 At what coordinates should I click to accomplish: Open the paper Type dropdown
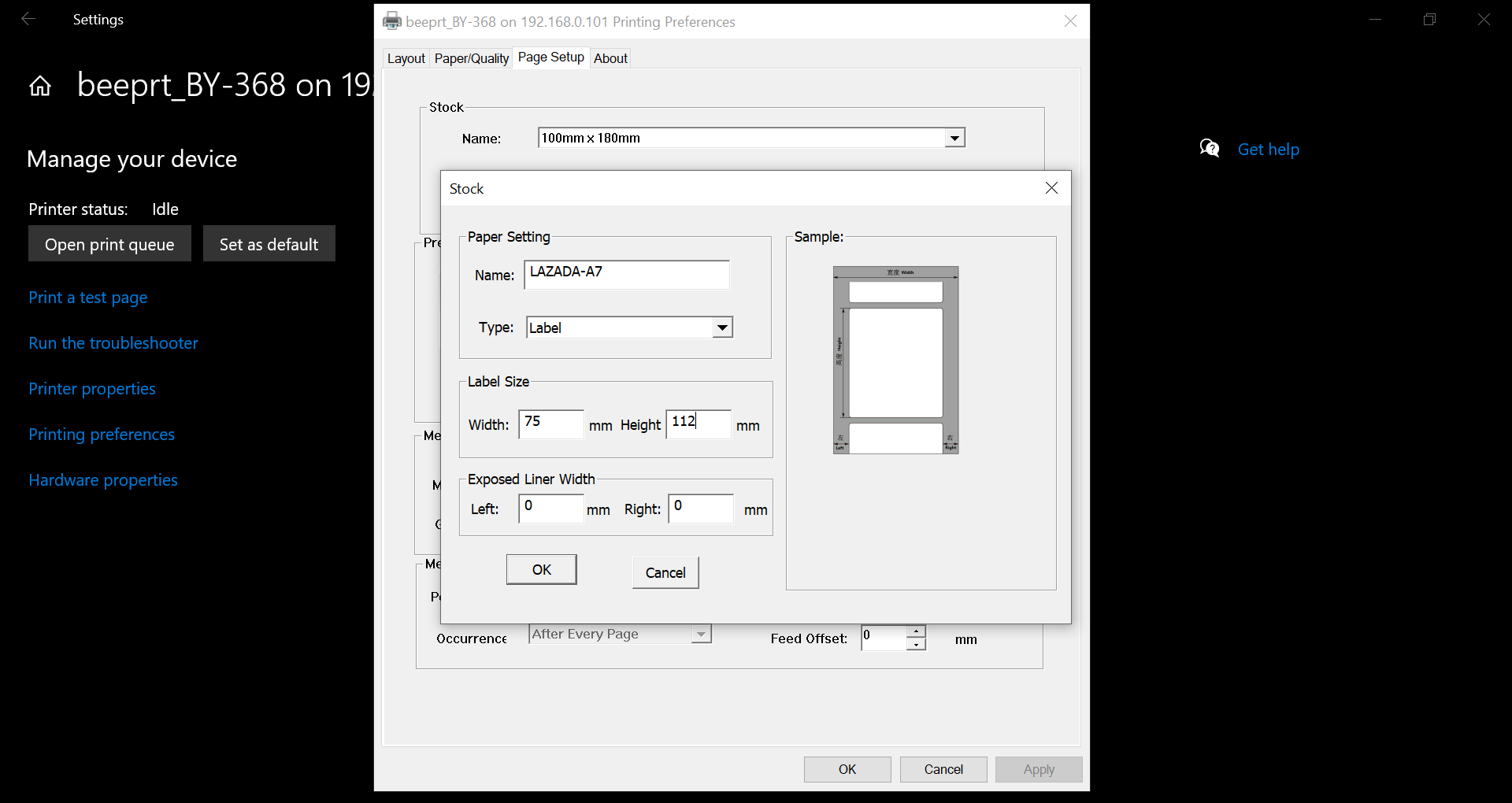(721, 327)
